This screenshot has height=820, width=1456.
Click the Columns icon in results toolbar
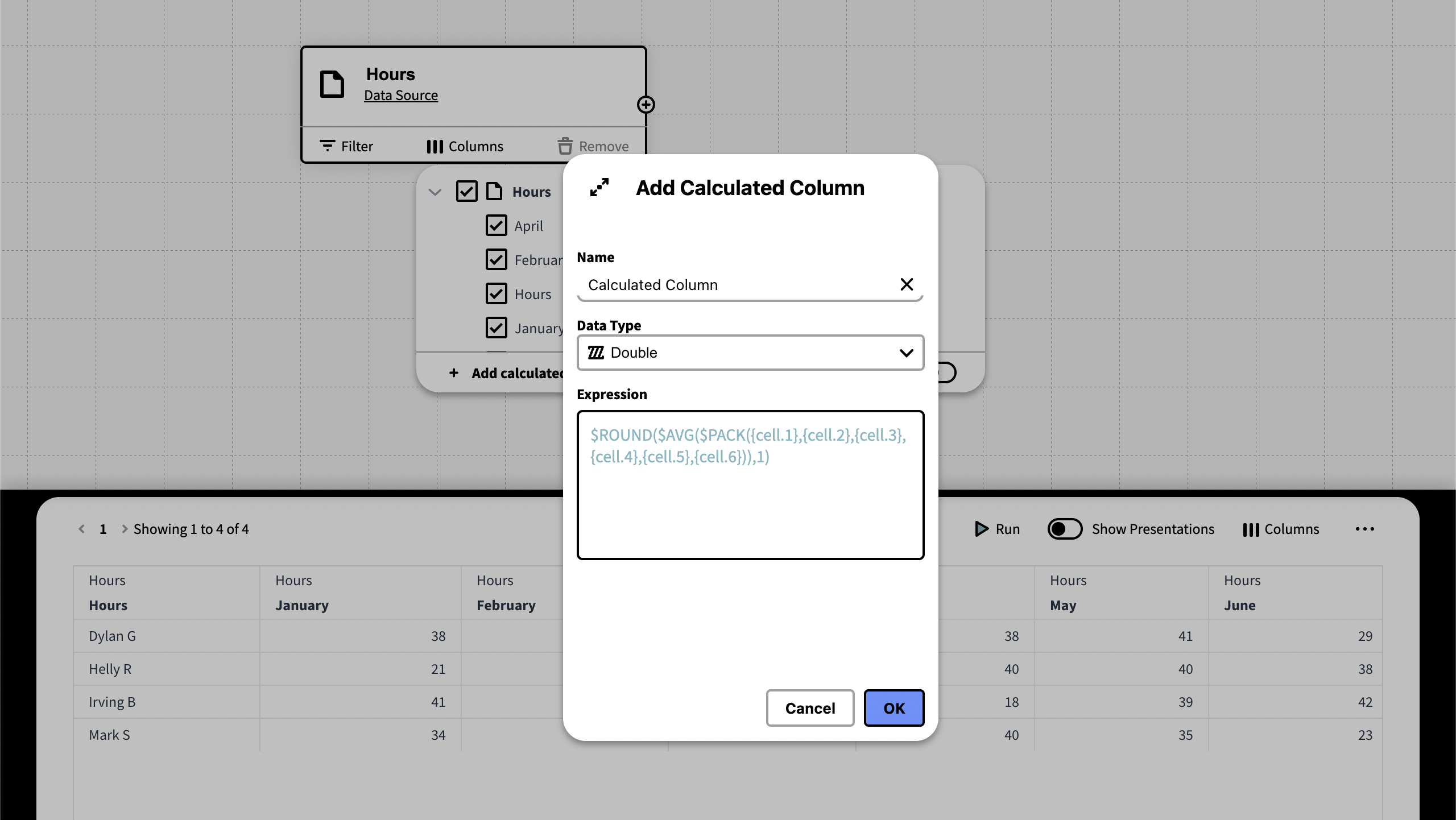1251,529
